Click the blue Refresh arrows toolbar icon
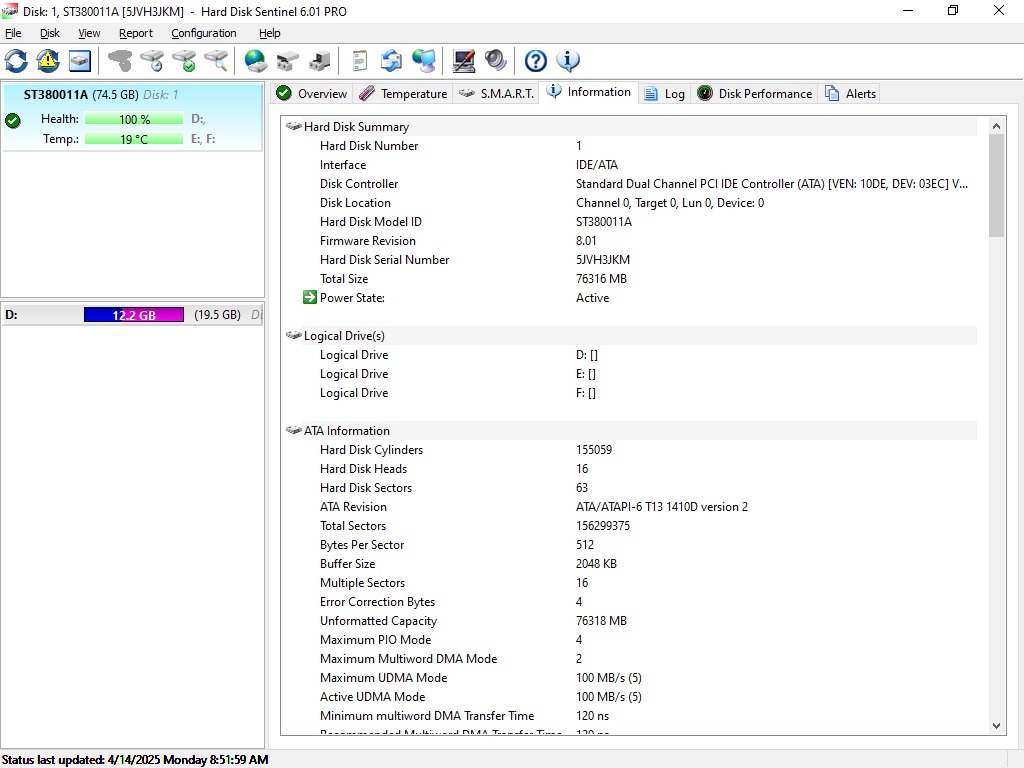The height and width of the screenshot is (768, 1024). click(16, 61)
